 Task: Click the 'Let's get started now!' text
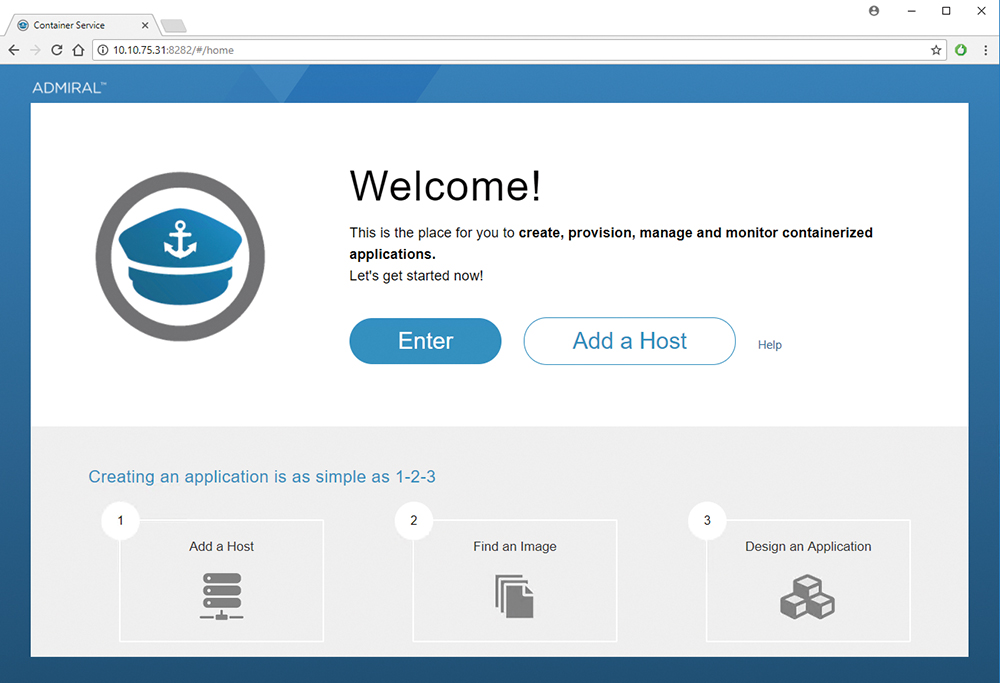coord(416,275)
